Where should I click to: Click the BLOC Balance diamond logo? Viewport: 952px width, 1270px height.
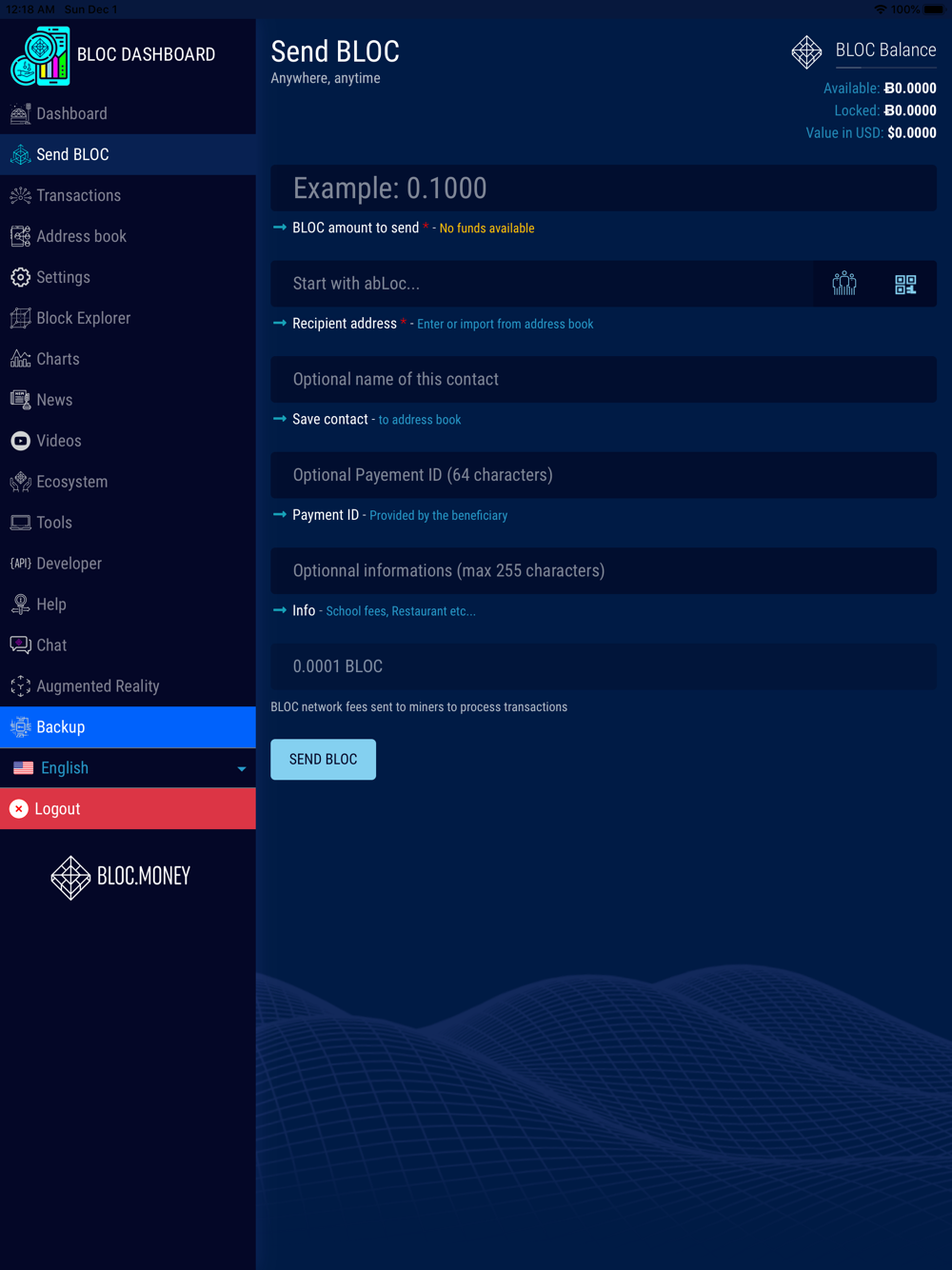806,52
